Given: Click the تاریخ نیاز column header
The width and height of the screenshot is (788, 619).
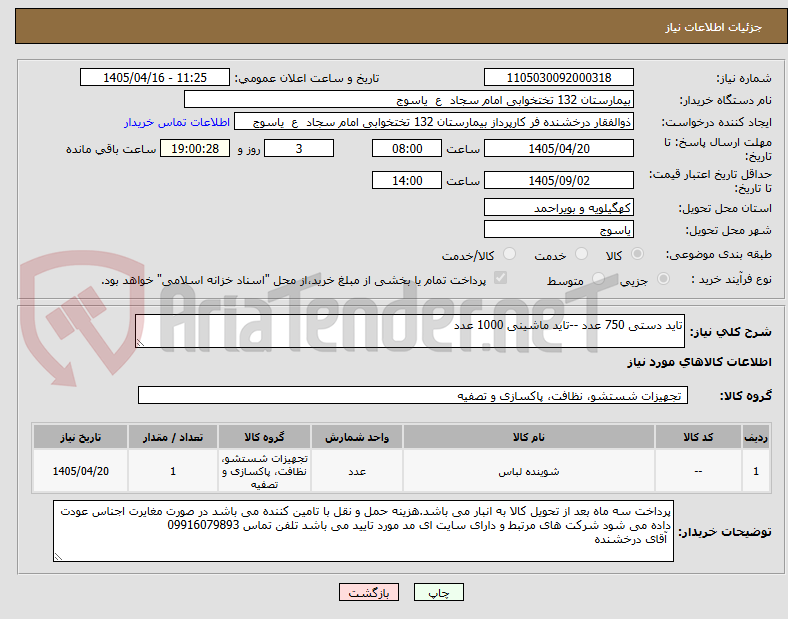Looking at the screenshot, I should 80,437.
